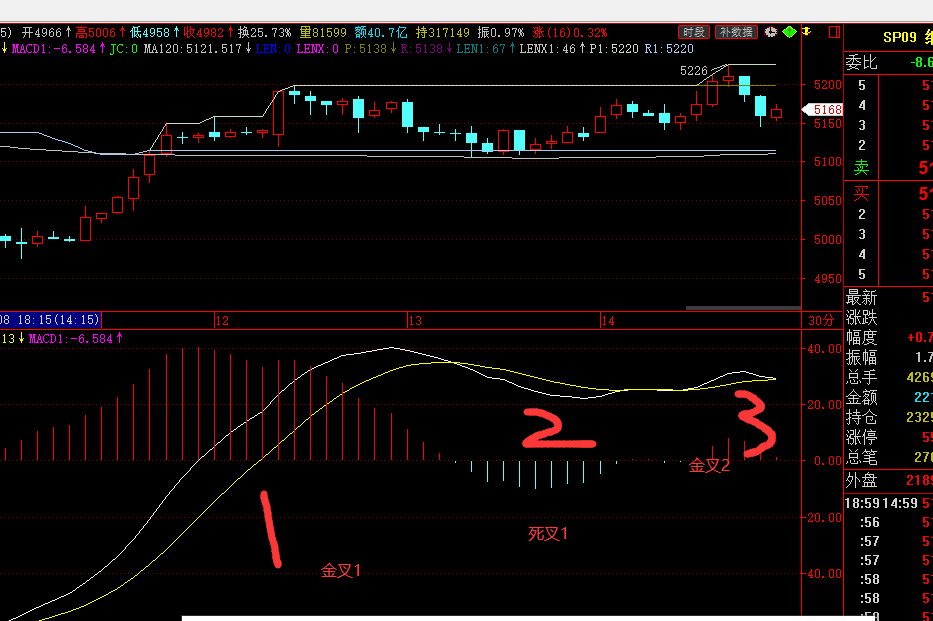
Task: Click the 5100 price axis label
Action: [x=828, y=162]
